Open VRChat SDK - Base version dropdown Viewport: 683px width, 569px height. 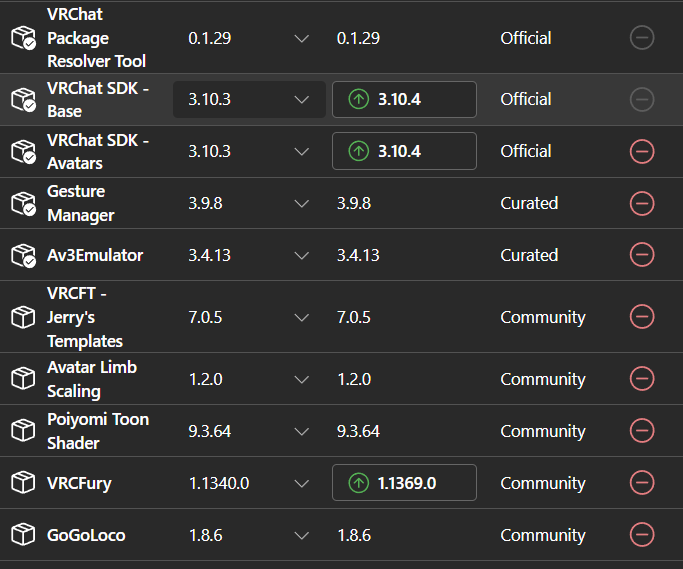tap(249, 99)
